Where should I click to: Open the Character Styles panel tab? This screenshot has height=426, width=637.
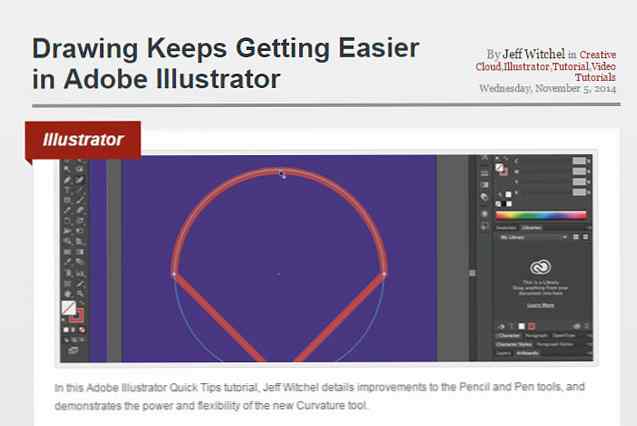click(514, 344)
